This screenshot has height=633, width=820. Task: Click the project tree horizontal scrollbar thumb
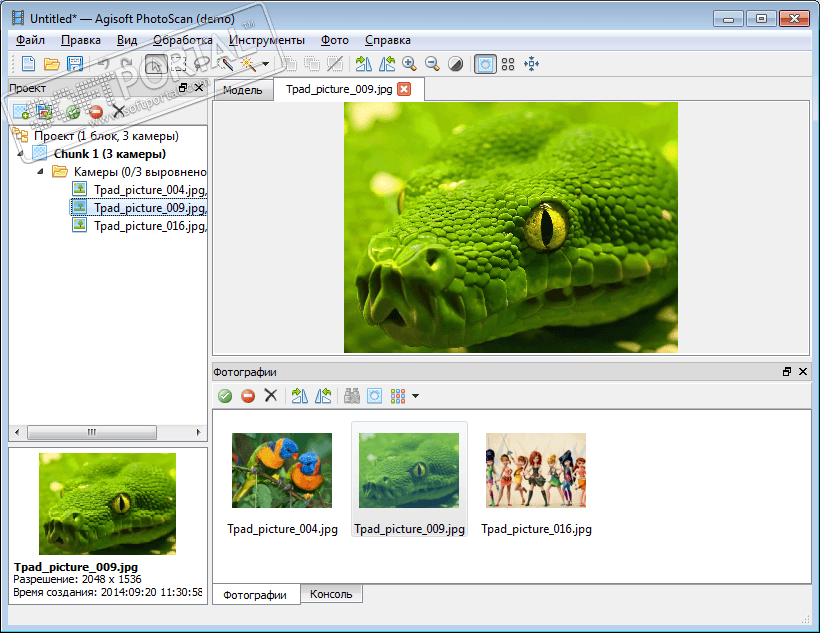pos(92,432)
